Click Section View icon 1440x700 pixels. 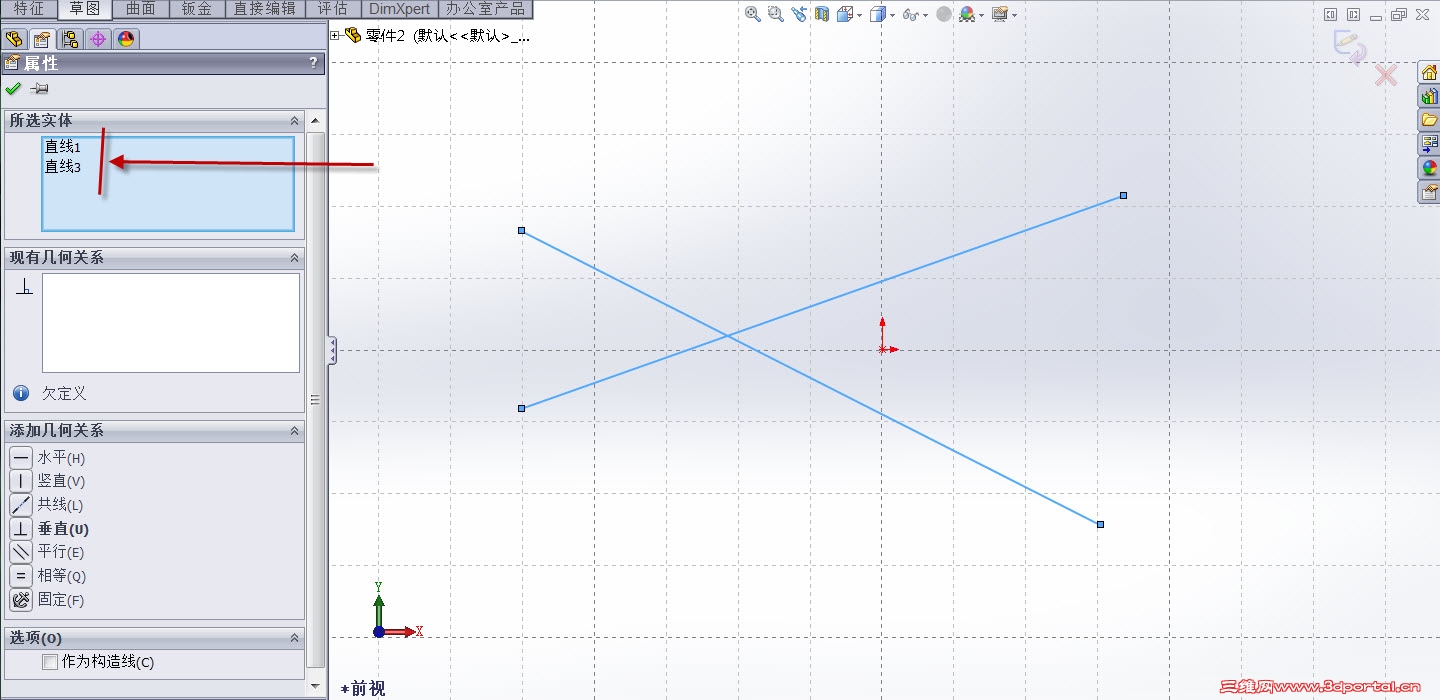coord(822,14)
